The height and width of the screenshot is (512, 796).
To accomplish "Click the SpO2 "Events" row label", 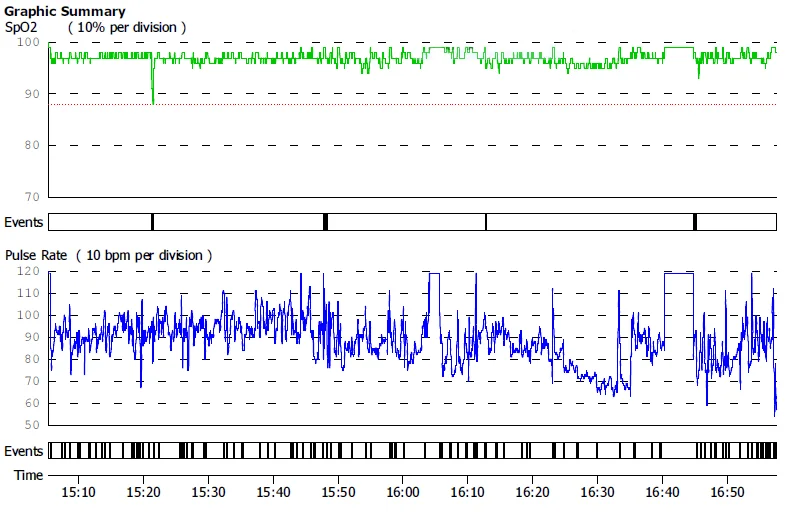I will click(23, 222).
